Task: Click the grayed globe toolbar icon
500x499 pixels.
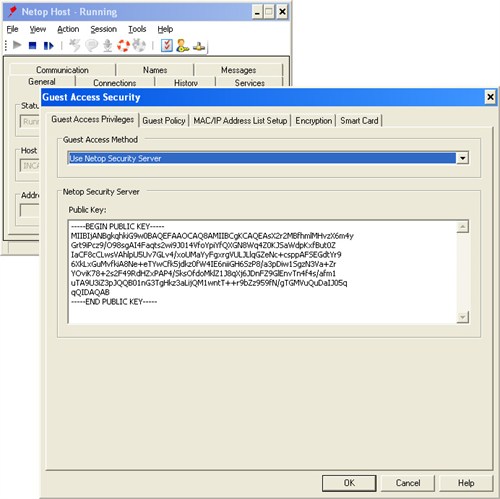Action: 139,45
